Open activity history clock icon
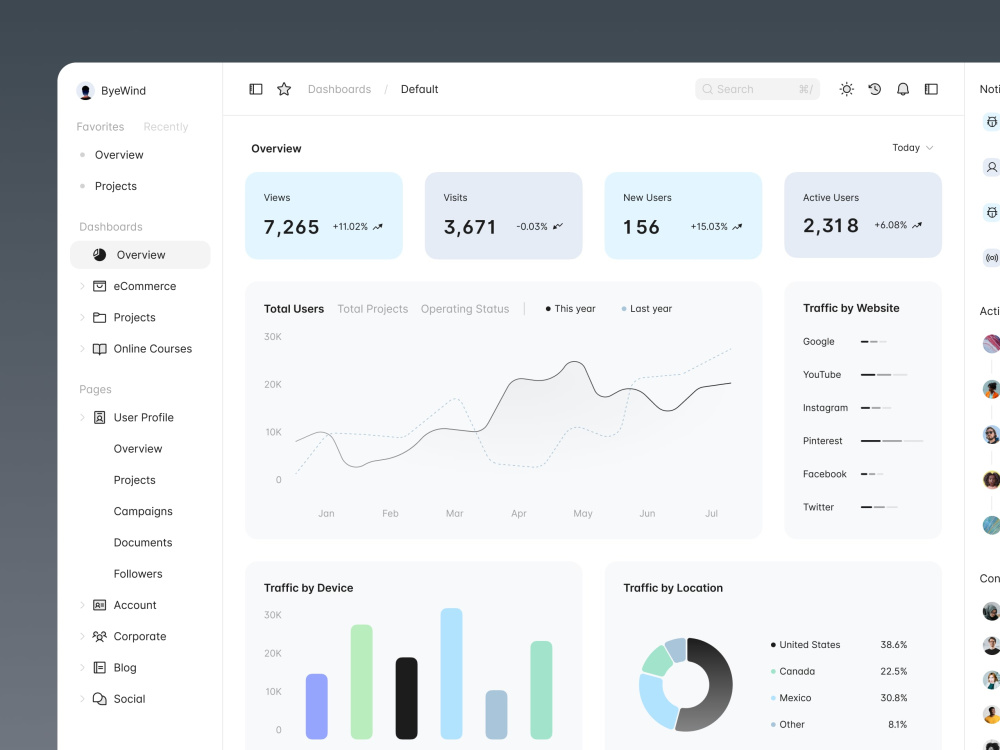 click(874, 89)
